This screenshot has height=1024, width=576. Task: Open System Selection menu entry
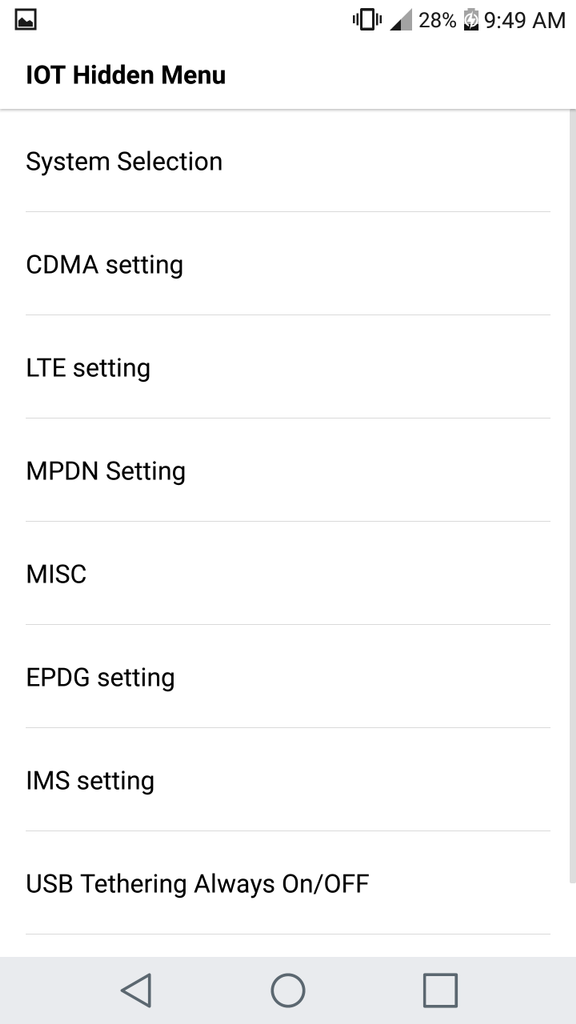tap(288, 161)
